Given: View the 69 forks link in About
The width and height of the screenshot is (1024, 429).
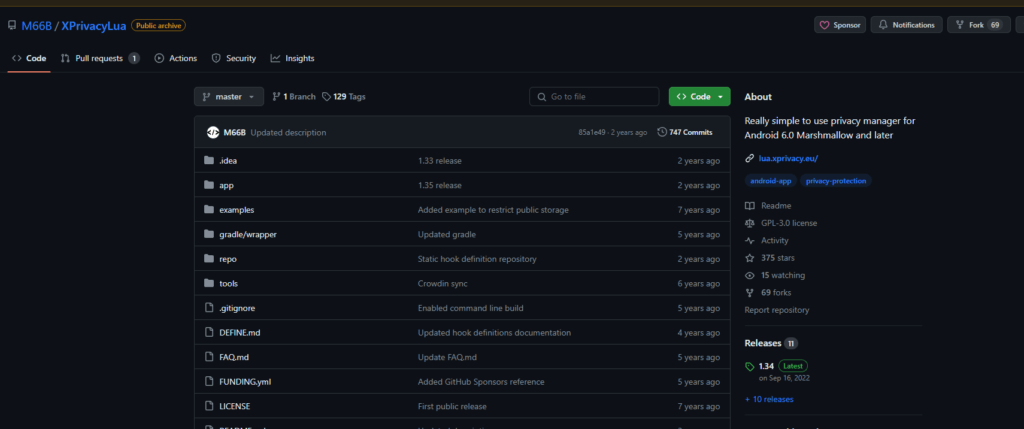Looking at the screenshot, I should tap(768, 293).
